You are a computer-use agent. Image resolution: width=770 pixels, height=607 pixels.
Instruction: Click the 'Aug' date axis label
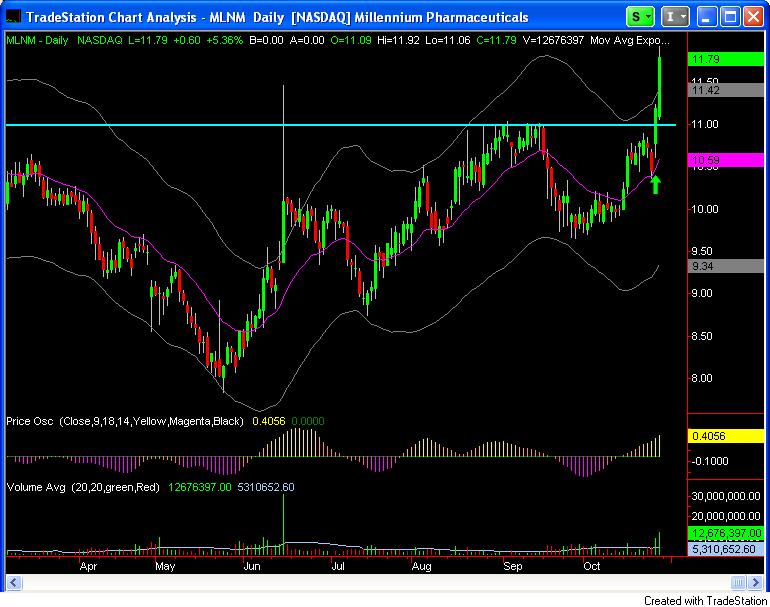[x=421, y=566]
